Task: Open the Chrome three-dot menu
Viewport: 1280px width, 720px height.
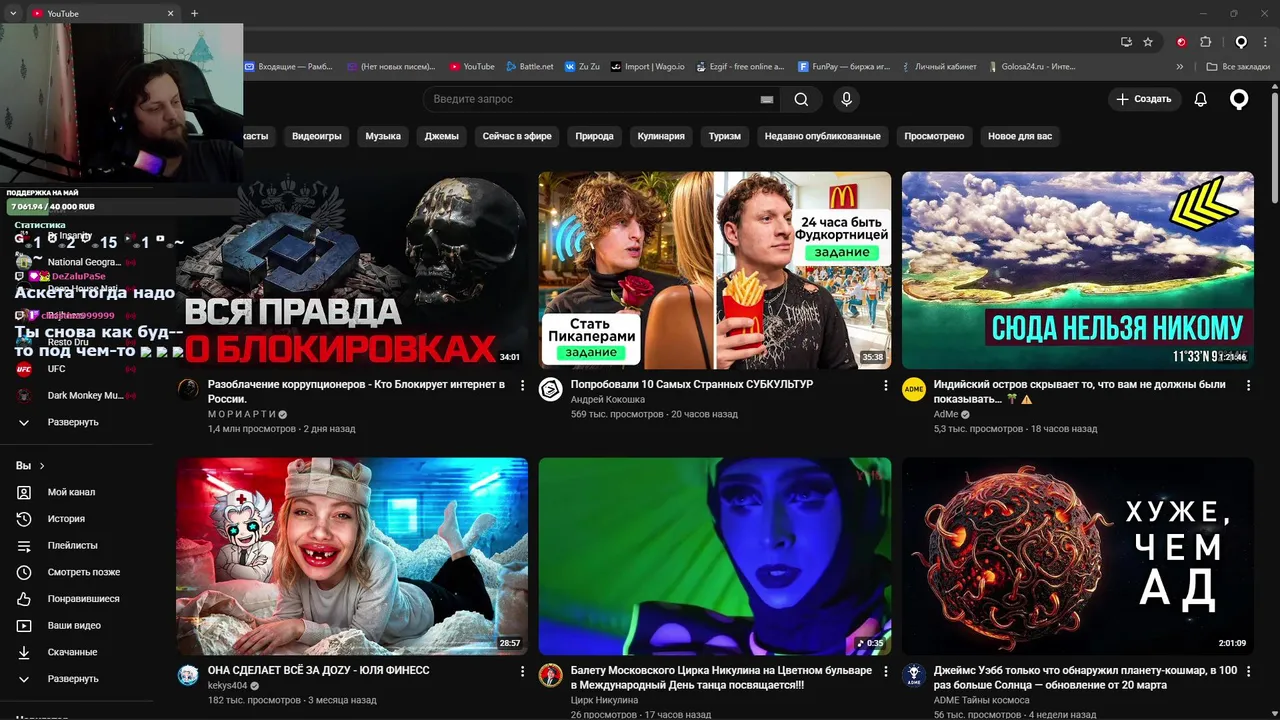Action: pyautogui.click(x=1265, y=42)
